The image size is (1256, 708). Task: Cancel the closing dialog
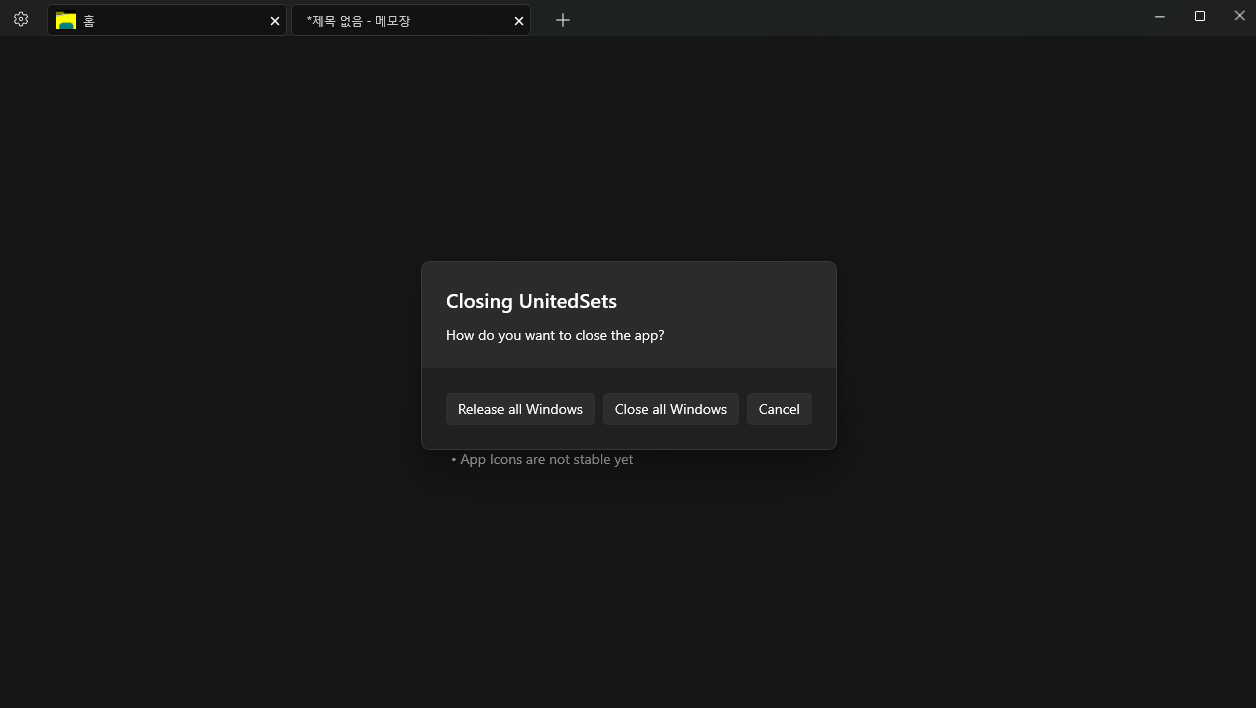(x=779, y=409)
